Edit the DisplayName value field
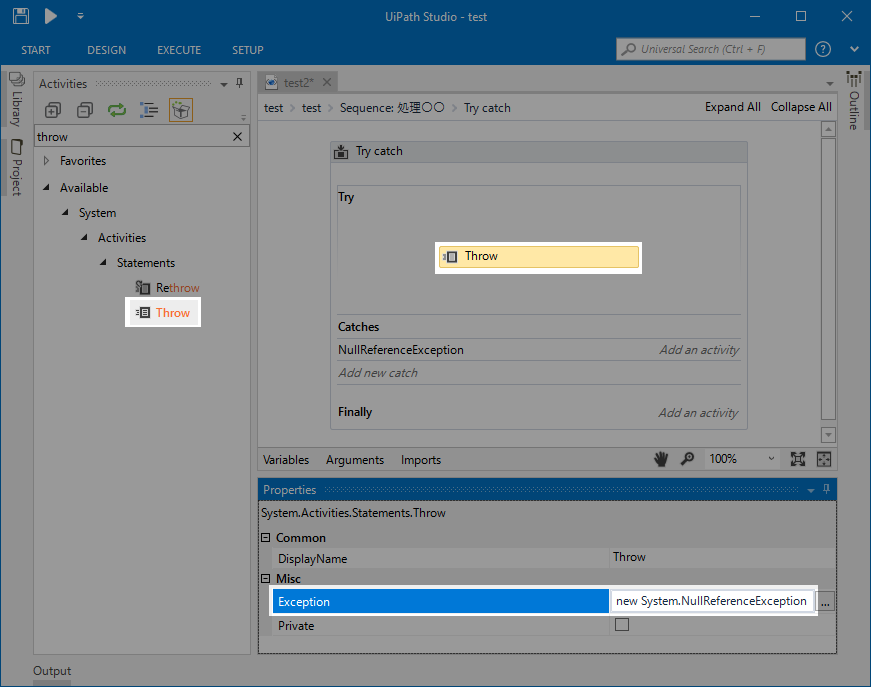Viewport: 871px width, 687px height. (x=721, y=558)
